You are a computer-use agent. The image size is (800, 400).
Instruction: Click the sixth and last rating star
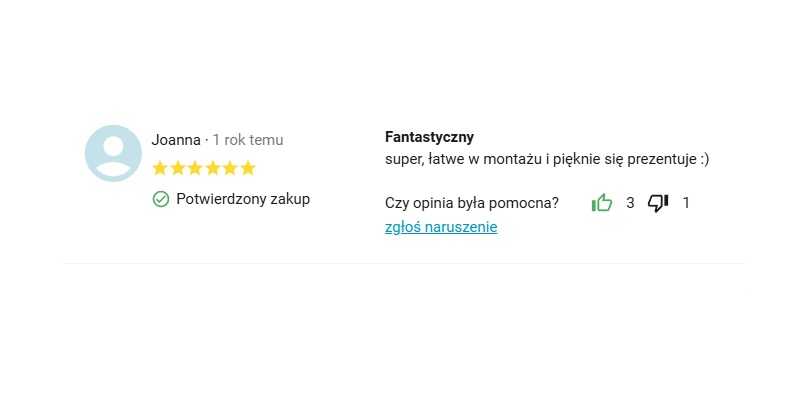[x=248, y=168]
